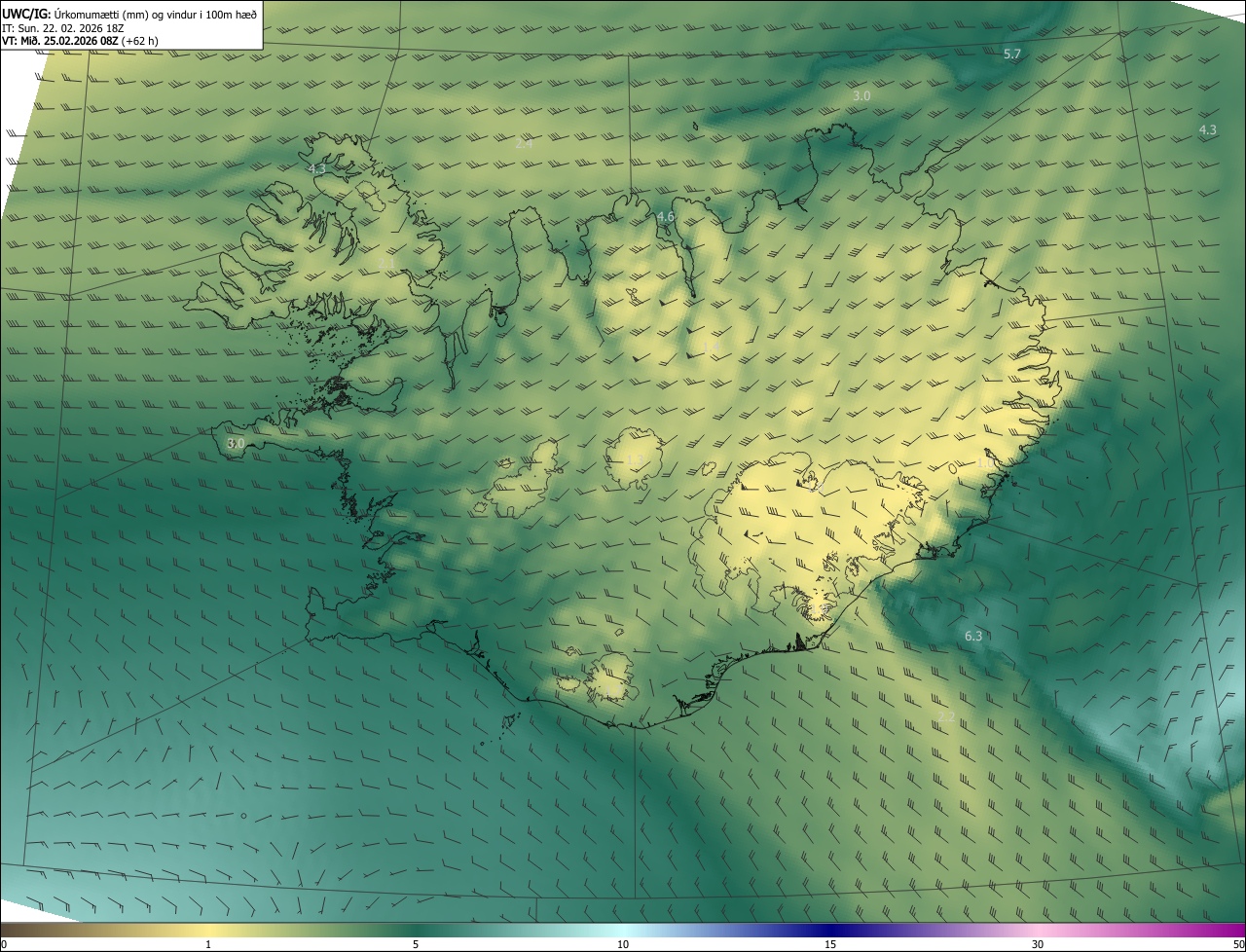
Task: Click the colorbar tick label 10
Action: 623,944
